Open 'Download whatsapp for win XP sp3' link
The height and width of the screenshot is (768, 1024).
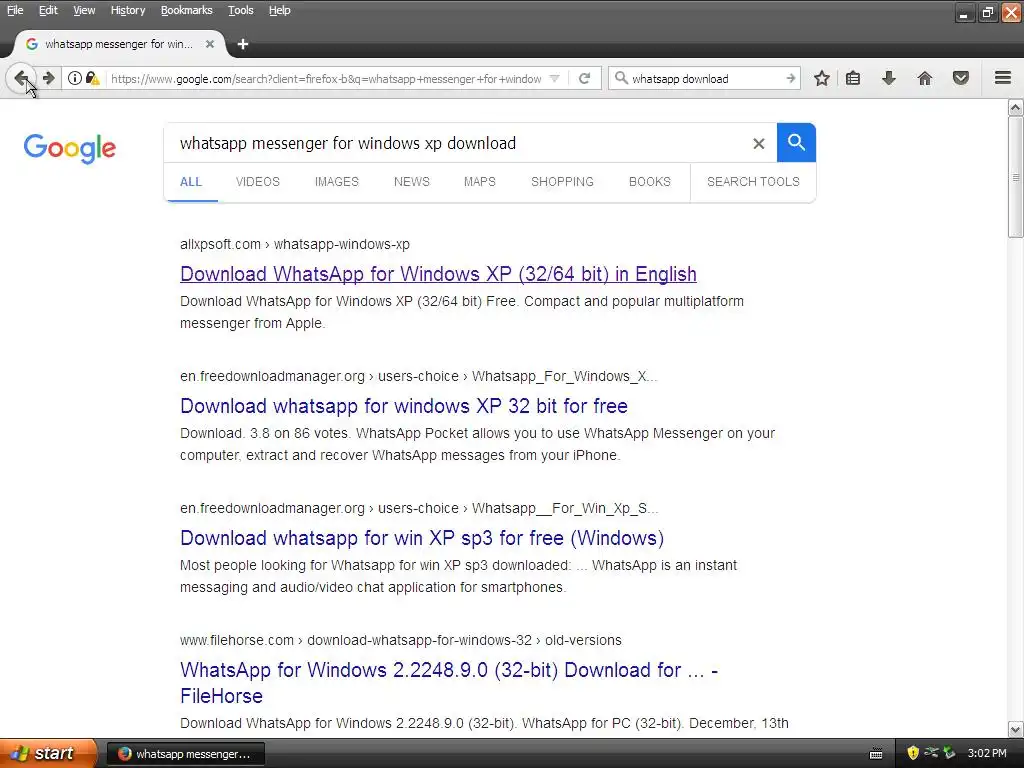coord(422,537)
